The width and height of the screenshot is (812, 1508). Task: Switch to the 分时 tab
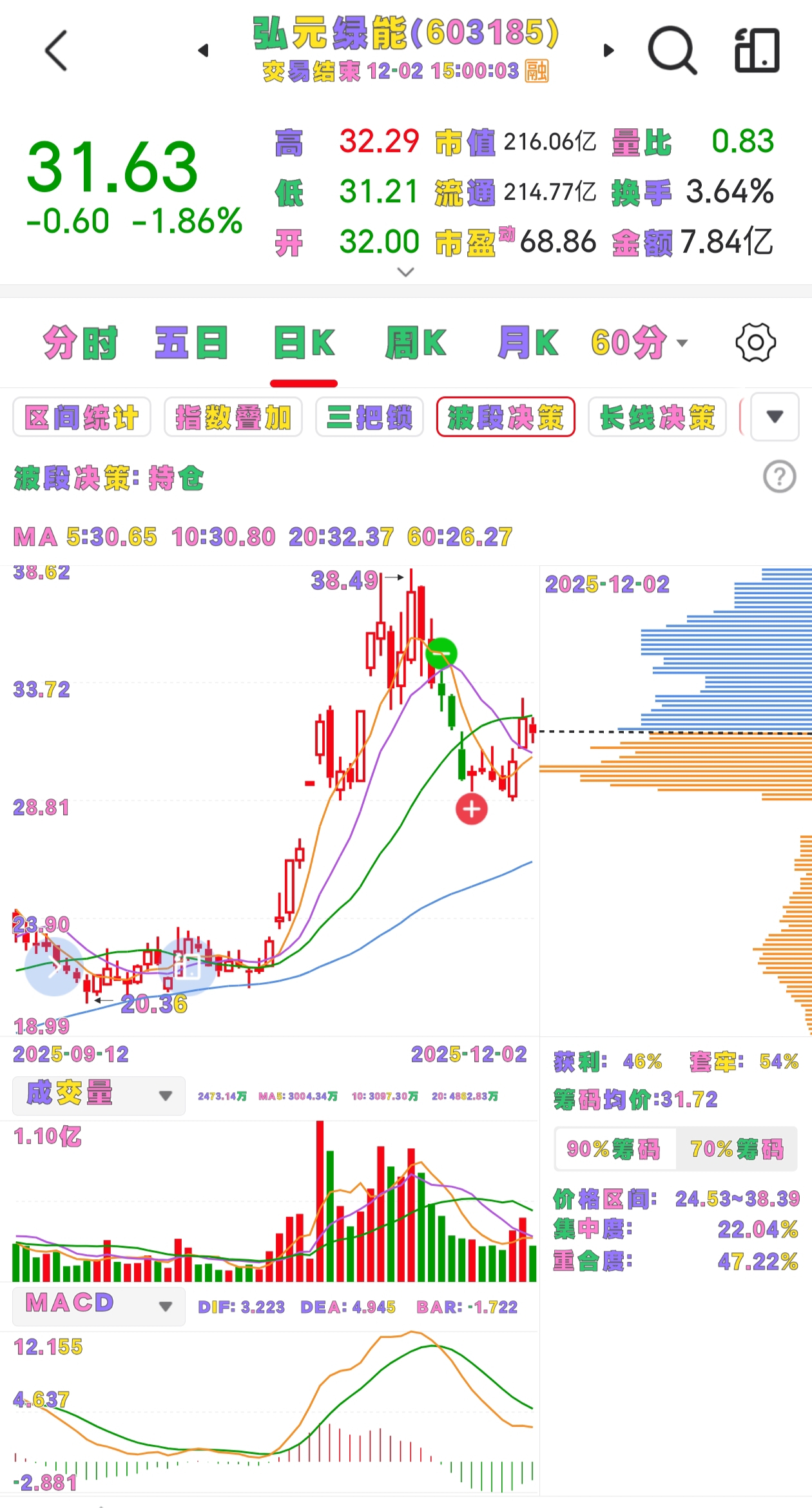(x=81, y=342)
